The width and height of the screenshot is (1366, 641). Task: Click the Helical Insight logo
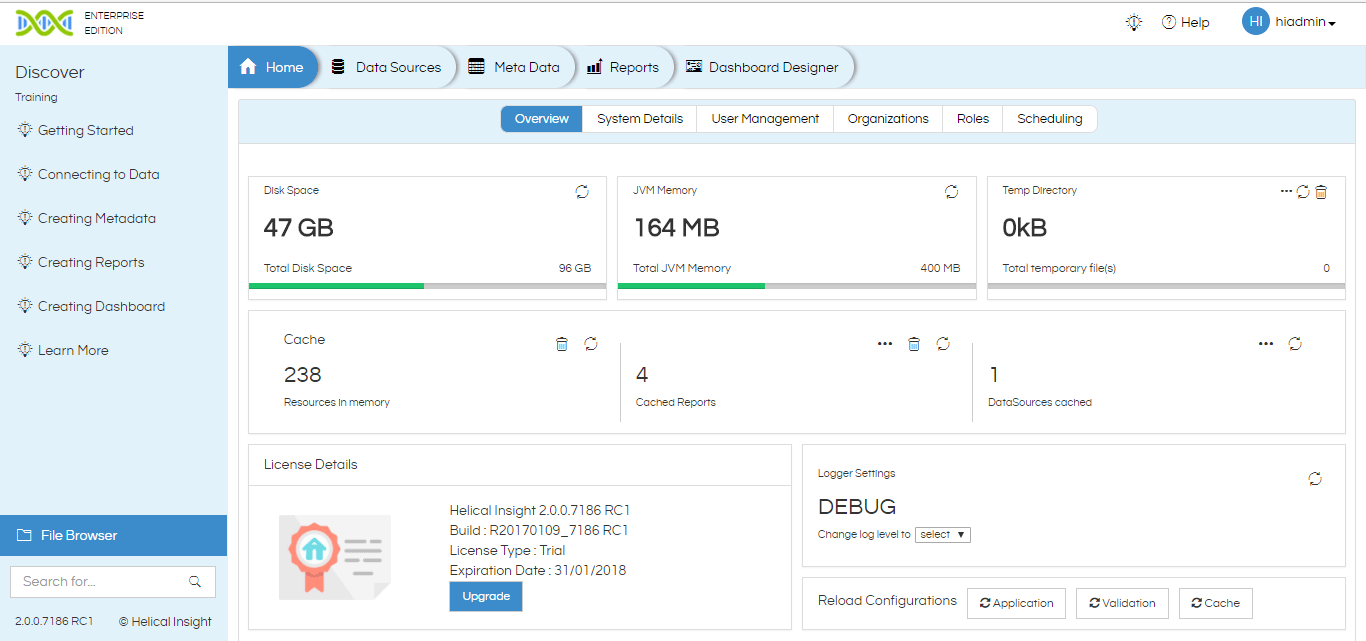(44, 23)
